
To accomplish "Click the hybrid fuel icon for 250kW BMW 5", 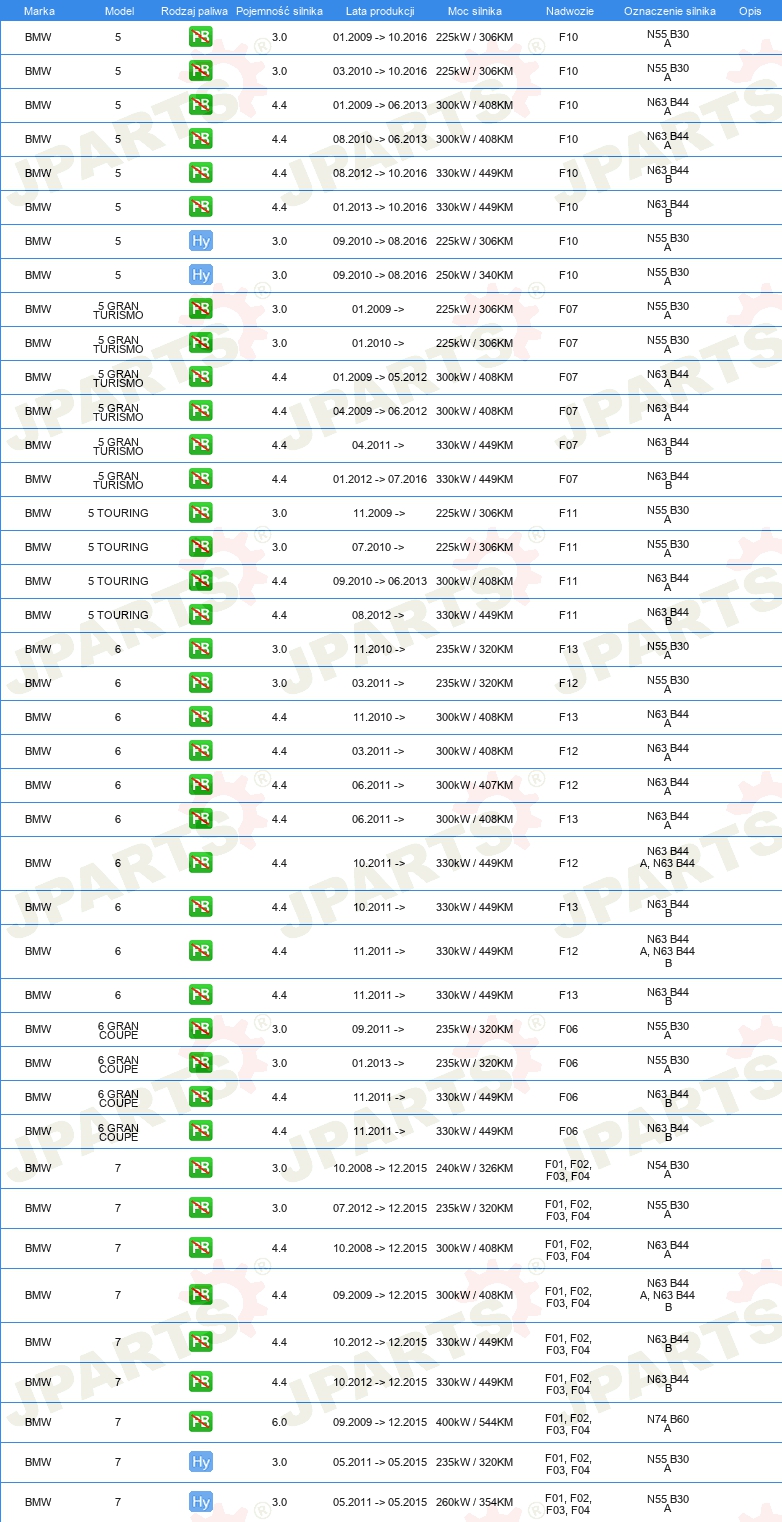I will (200, 275).
